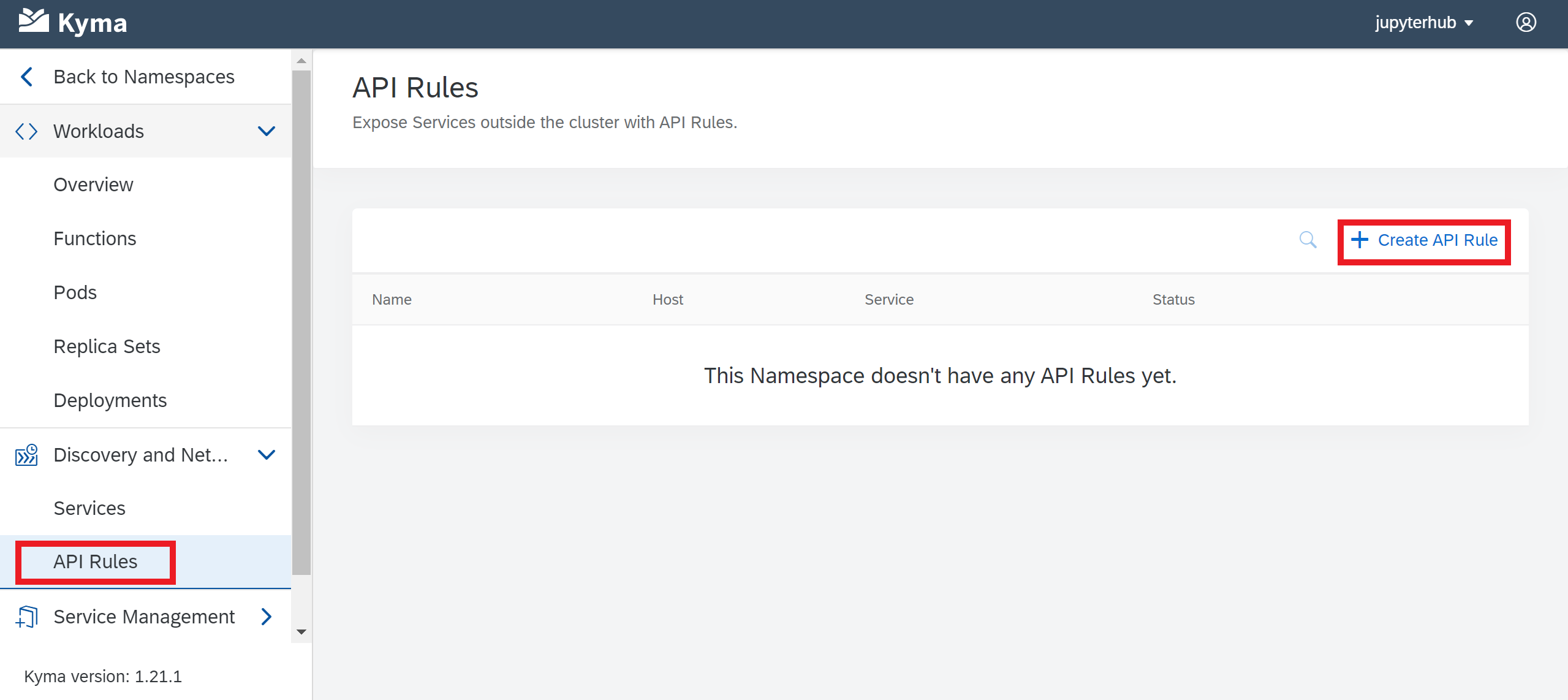This screenshot has width=1568, height=700.
Task: Click the Service Management icon
Action: 26,617
